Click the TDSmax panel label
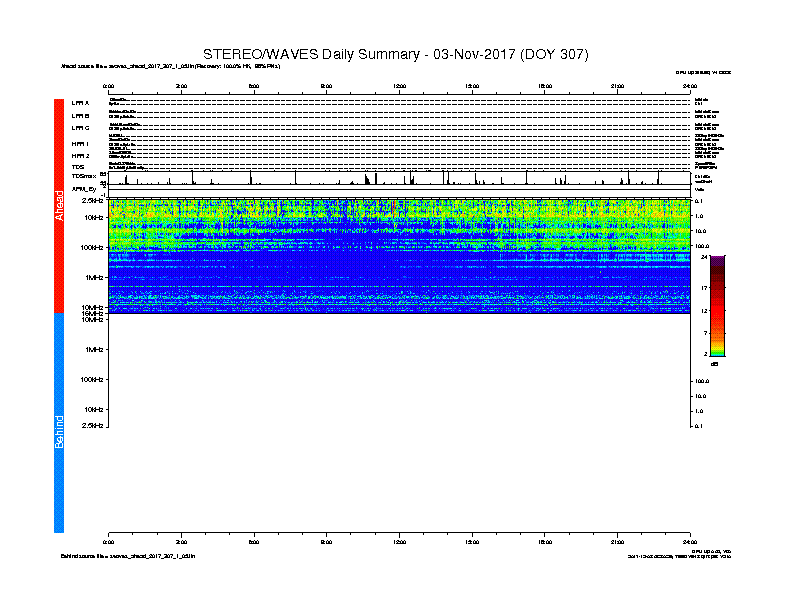792x612 pixels. (84, 176)
